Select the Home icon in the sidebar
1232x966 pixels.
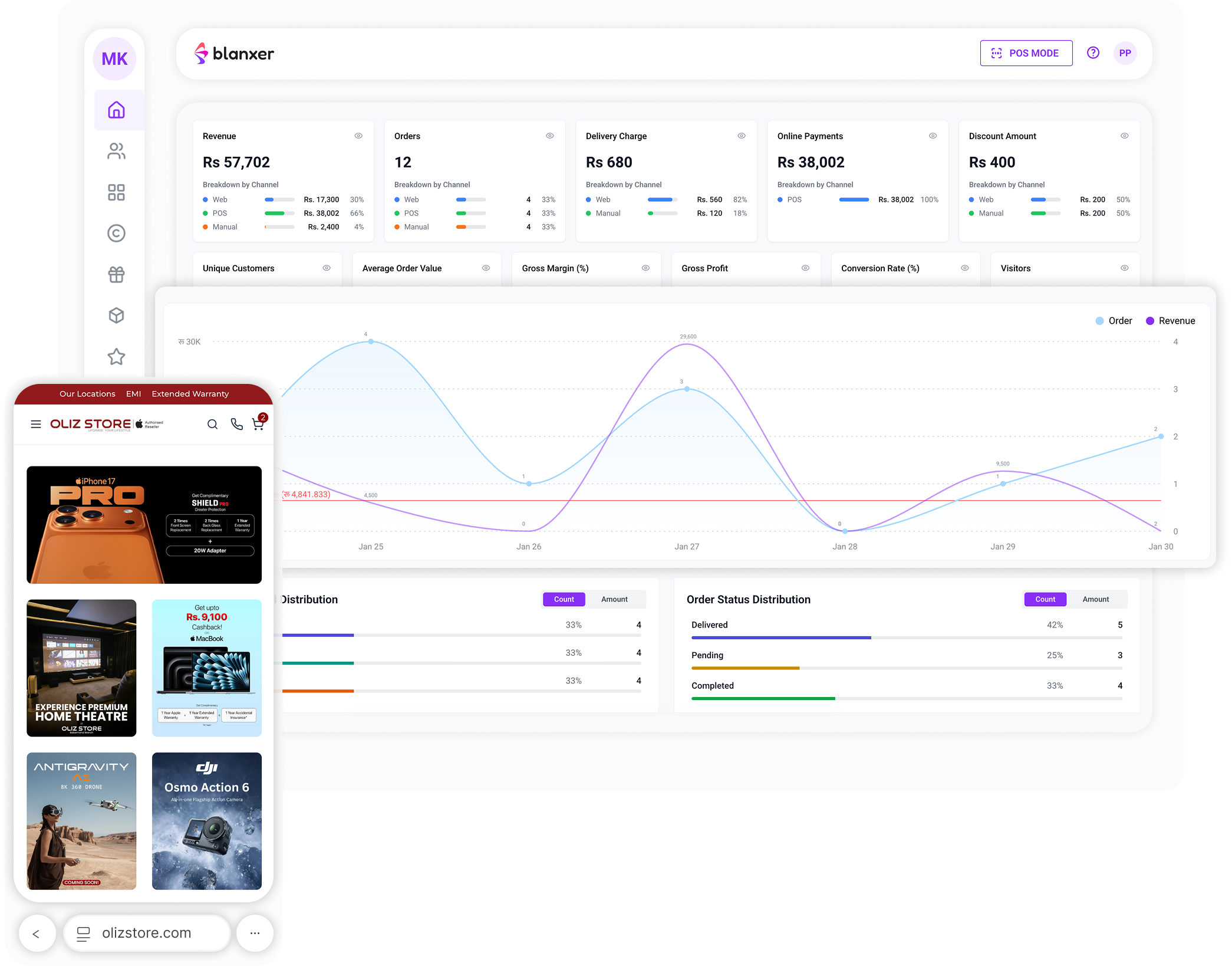(117, 110)
